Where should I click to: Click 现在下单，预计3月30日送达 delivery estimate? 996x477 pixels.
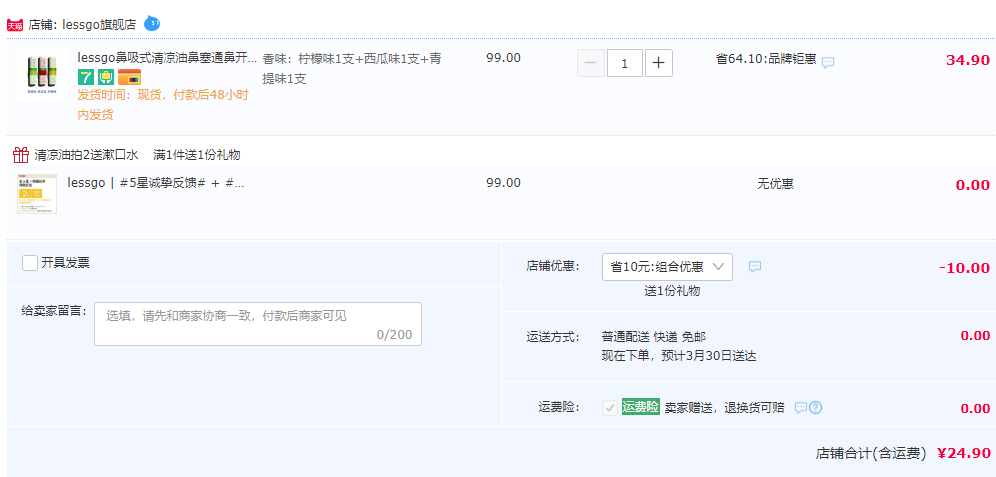(679, 356)
